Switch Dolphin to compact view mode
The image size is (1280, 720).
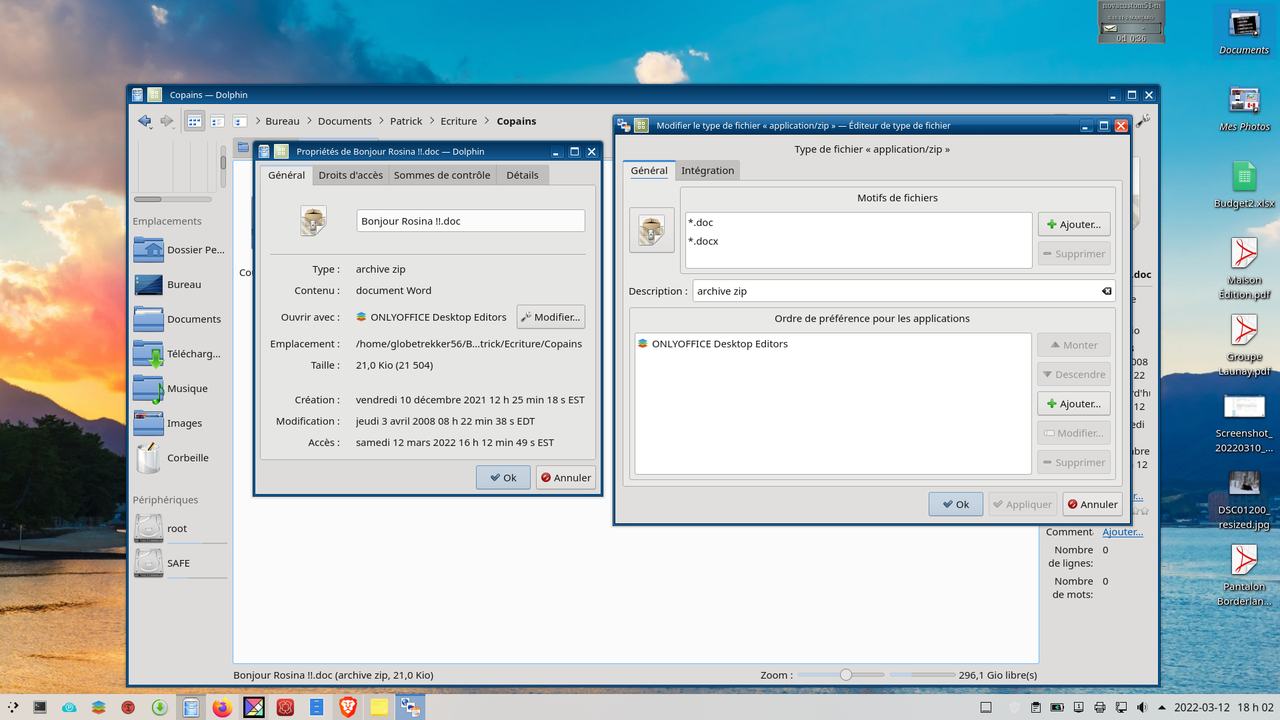(x=217, y=121)
